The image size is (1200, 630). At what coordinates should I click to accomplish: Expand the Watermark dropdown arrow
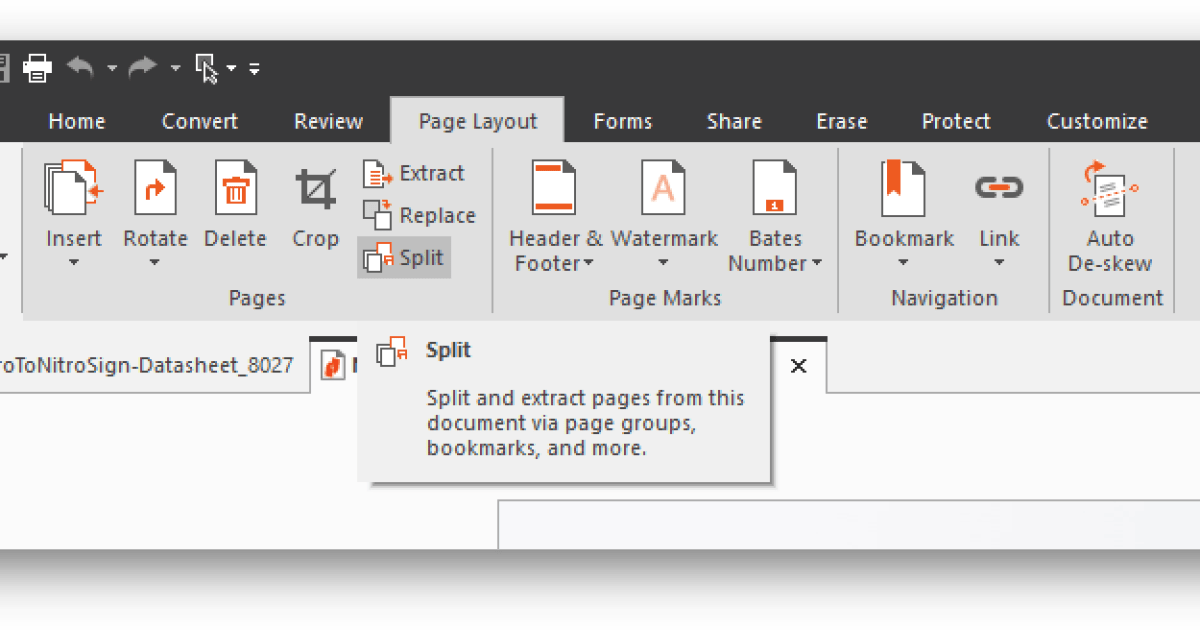663,264
